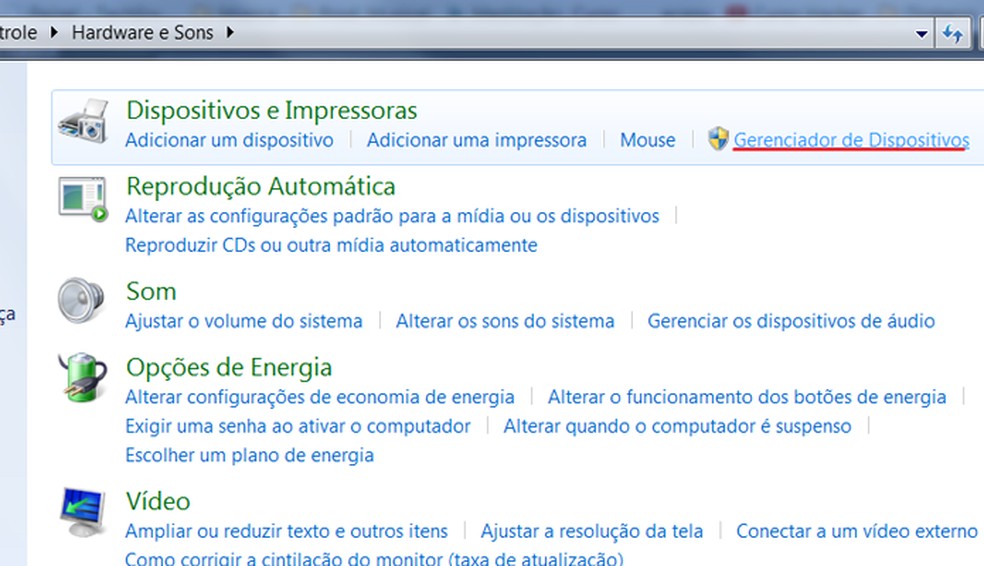The width and height of the screenshot is (984, 566).
Task: Click Adicionar uma impressora
Action: (477, 140)
